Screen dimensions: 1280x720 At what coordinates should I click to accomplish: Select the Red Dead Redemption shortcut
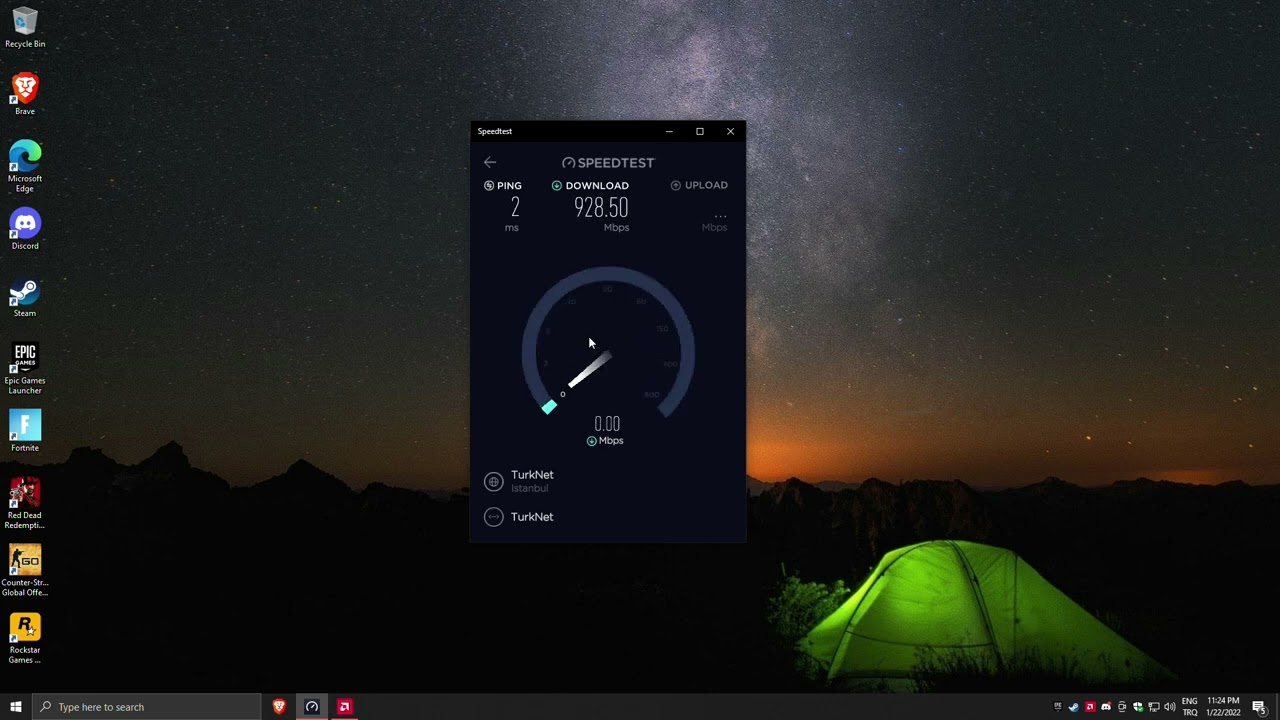[25, 504]
